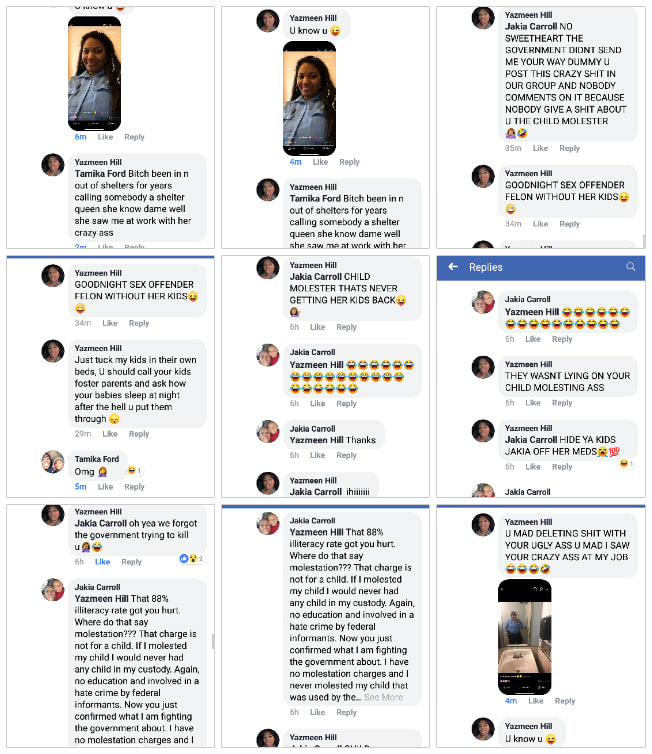Open the selfie screenshot posted 6m ago
The width and height of the screenshot is (652, 754).
pyautogui.click(x=94, y=73)
